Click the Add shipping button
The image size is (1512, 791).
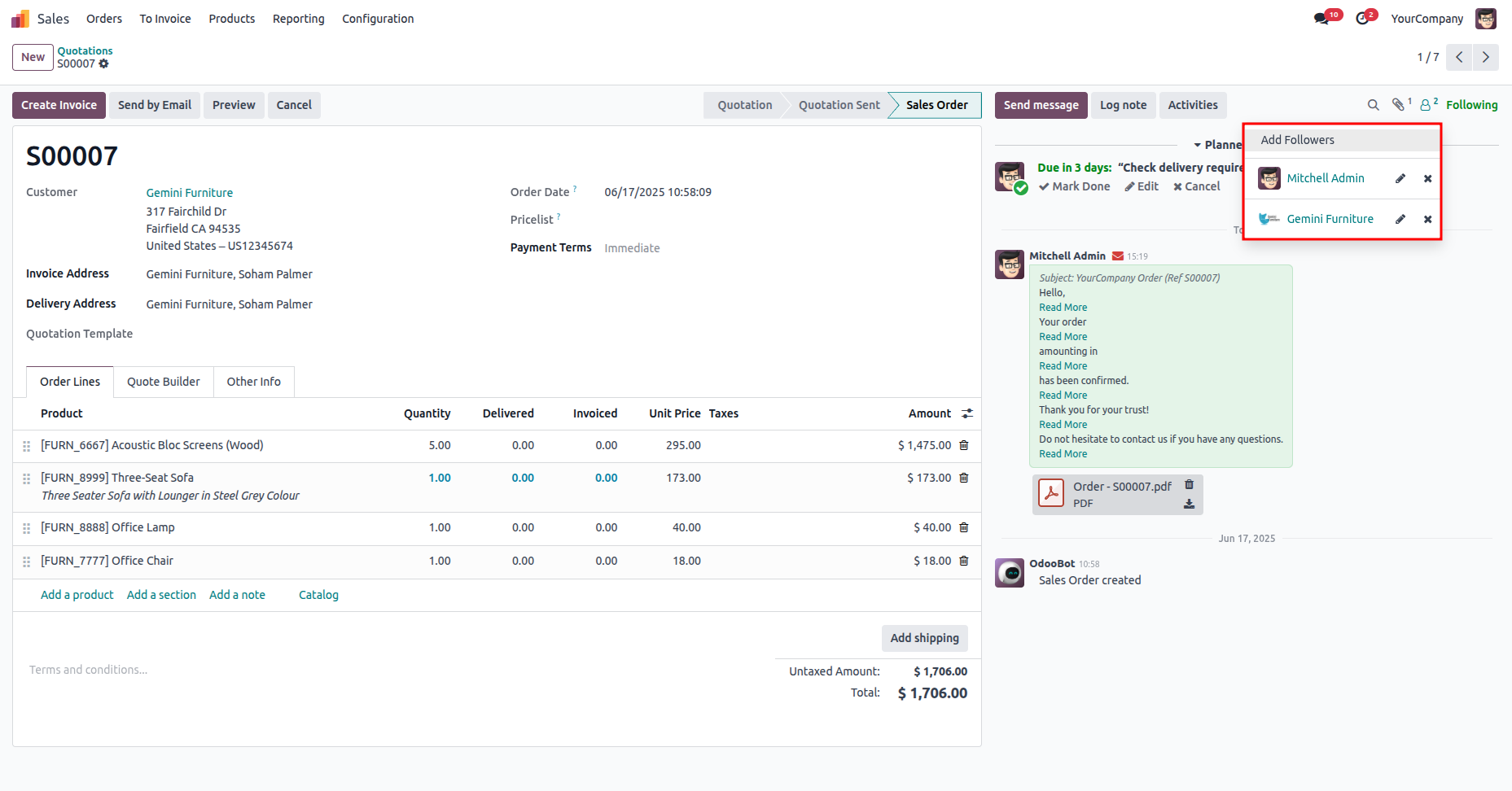(x=925, y=638)
